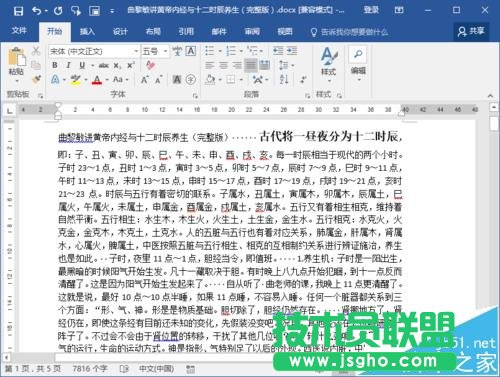Click the Enclose Characters circle icon
The image size is (500, 377).
pyautogui.click(x=191, y=79)
